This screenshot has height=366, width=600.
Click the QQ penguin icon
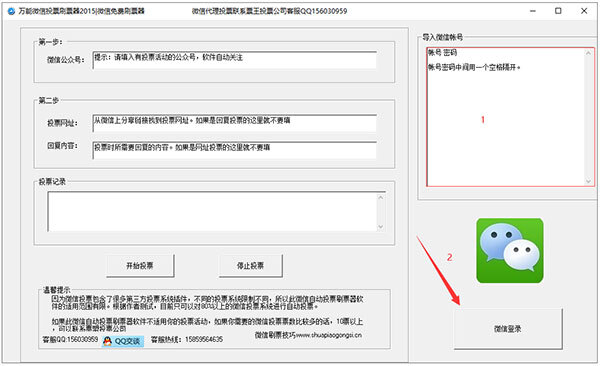pos(108,341)
